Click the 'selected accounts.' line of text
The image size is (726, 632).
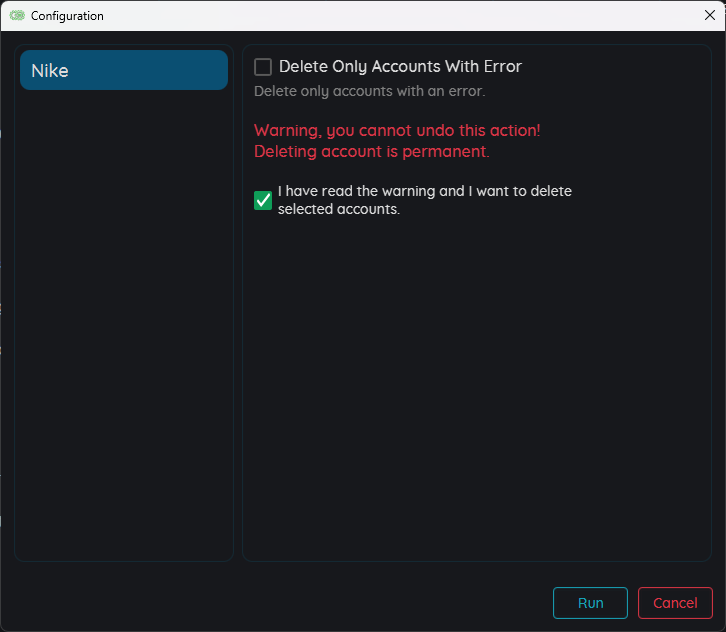tap(338, 210)
